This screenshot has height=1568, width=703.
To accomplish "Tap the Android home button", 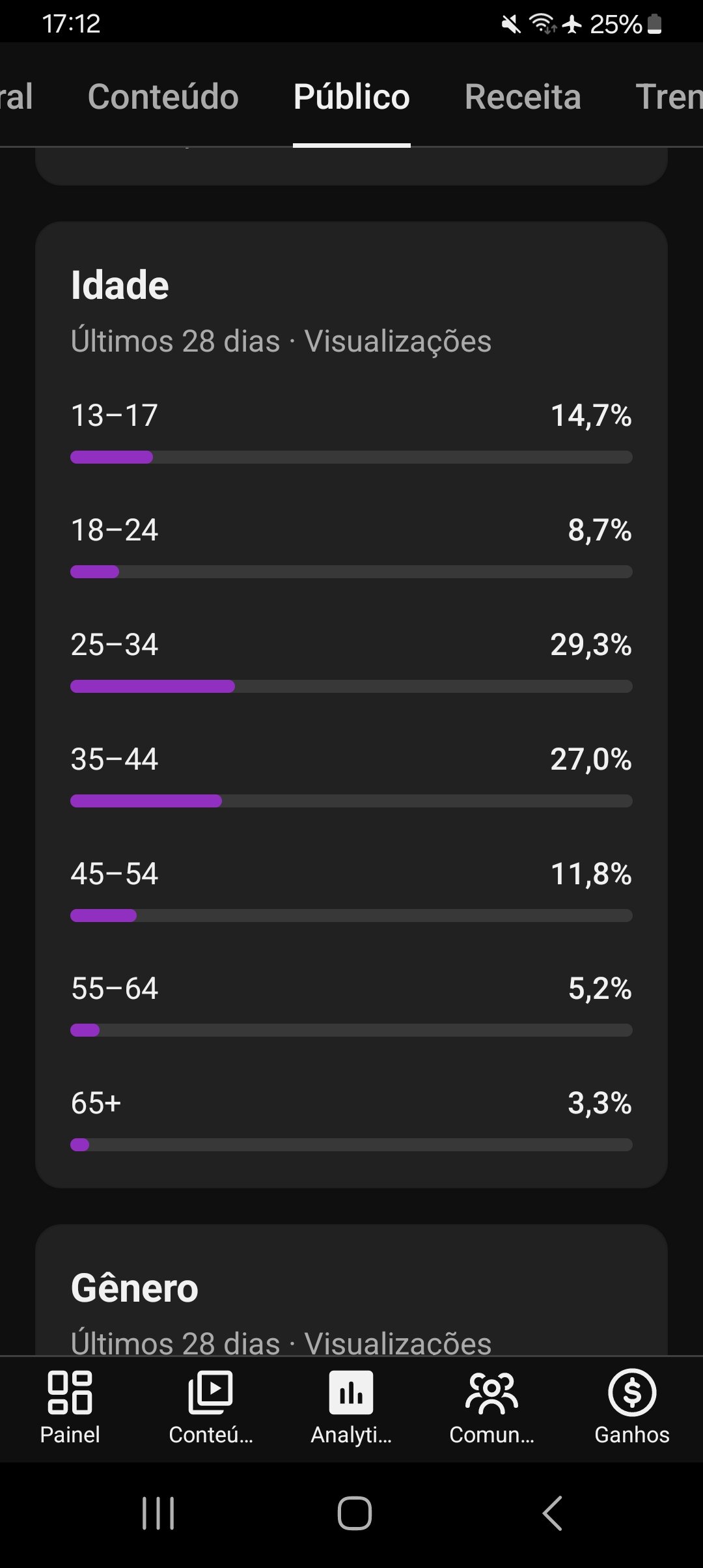I will click(354, 1513).
